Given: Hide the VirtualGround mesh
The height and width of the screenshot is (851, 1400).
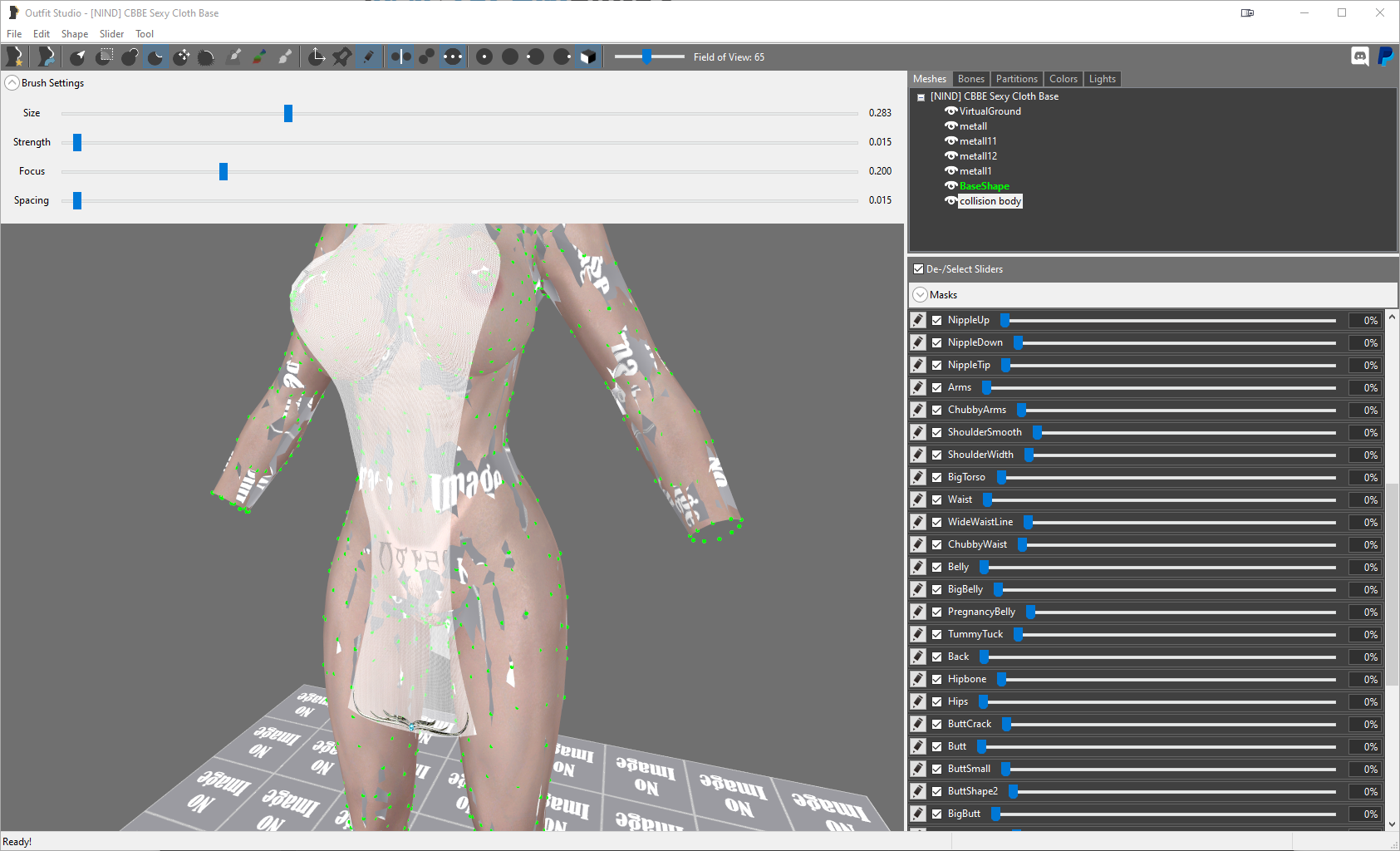Looking at the screenshot, I should coord(951,111).
